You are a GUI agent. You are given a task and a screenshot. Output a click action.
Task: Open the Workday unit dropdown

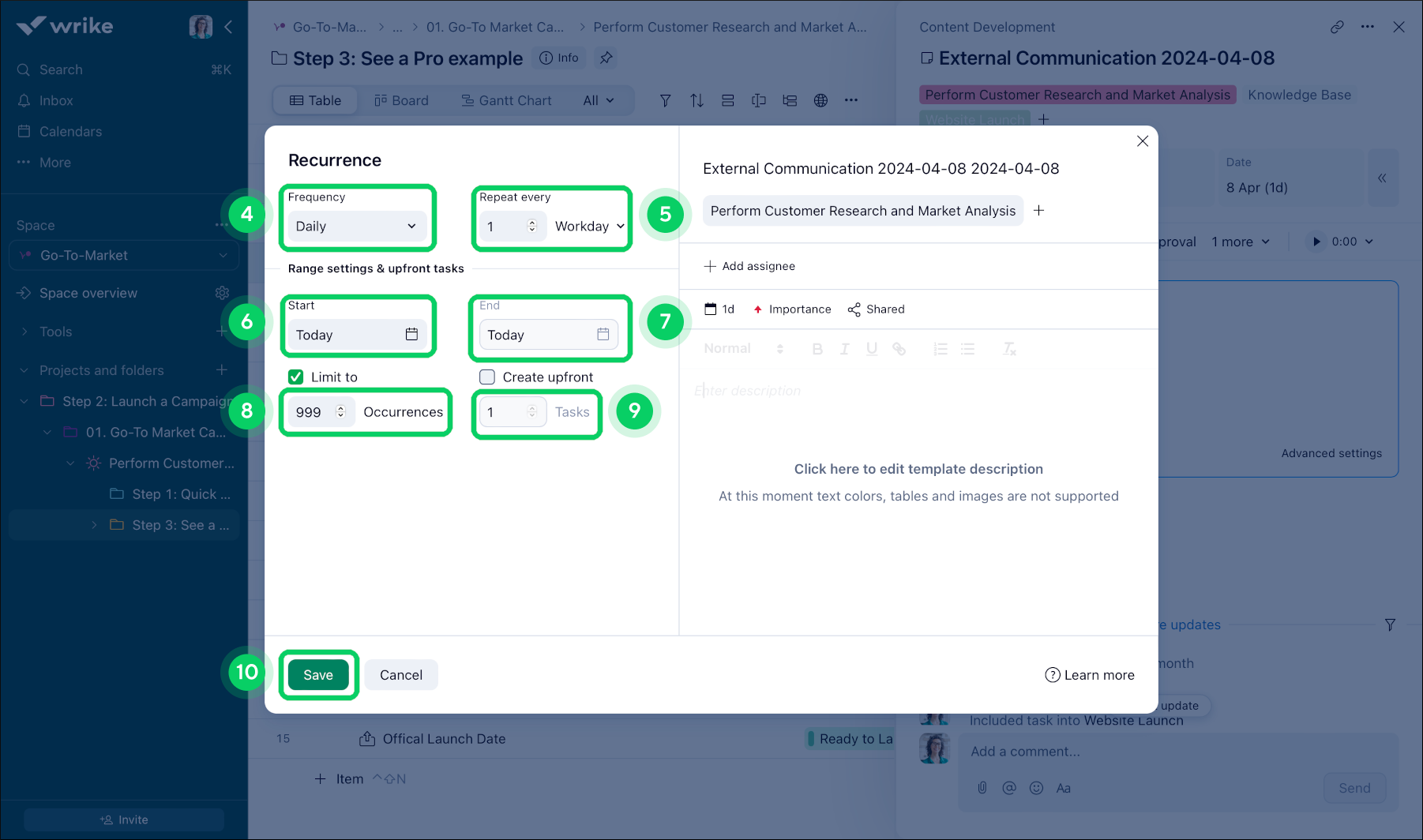589,226
